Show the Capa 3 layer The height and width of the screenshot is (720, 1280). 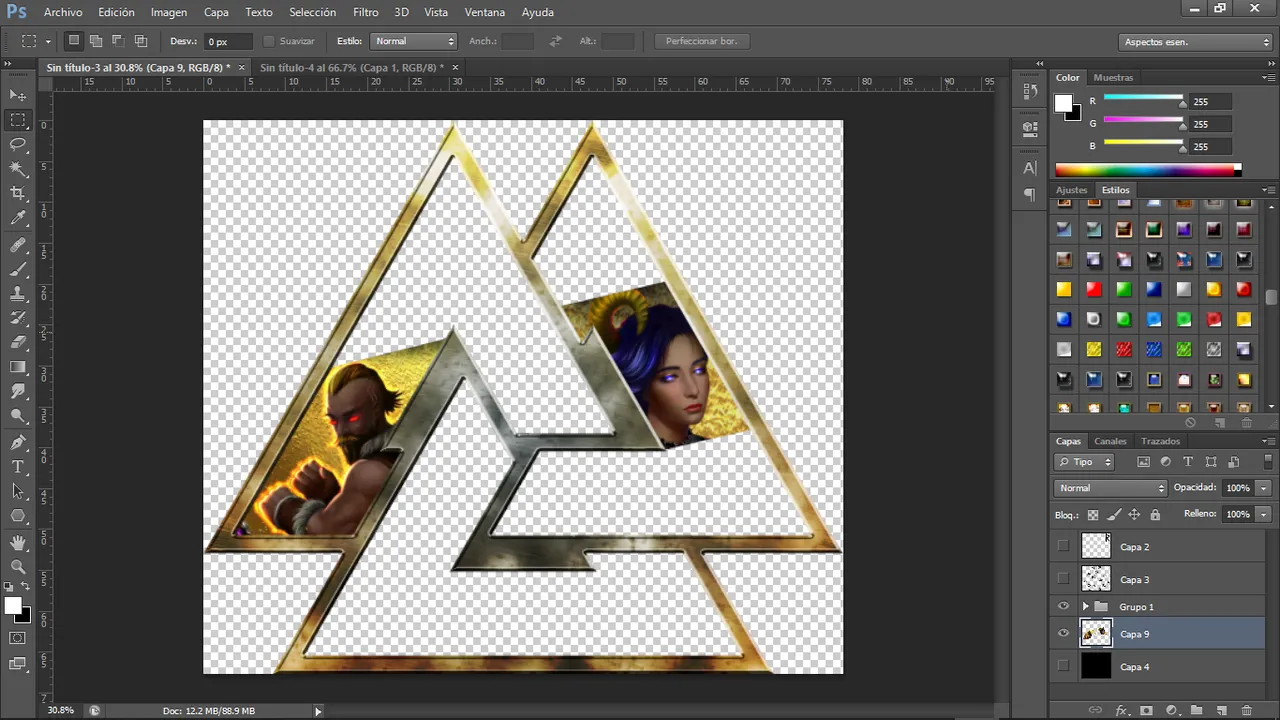pos(1063,578)
